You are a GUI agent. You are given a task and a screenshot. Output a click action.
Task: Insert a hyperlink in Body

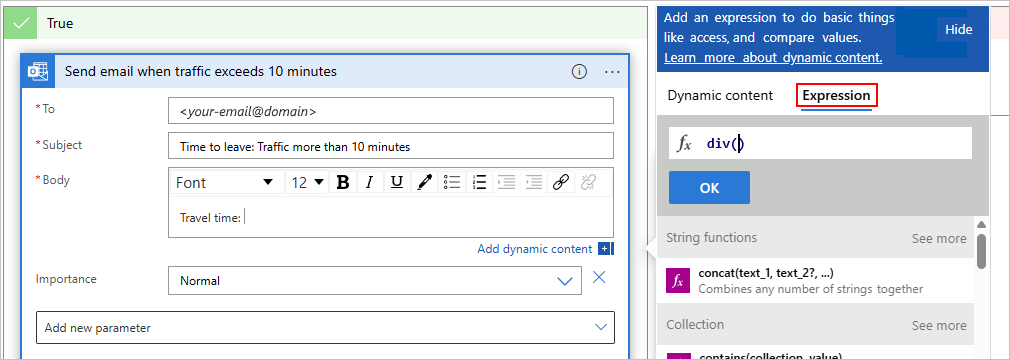(561, 183)
